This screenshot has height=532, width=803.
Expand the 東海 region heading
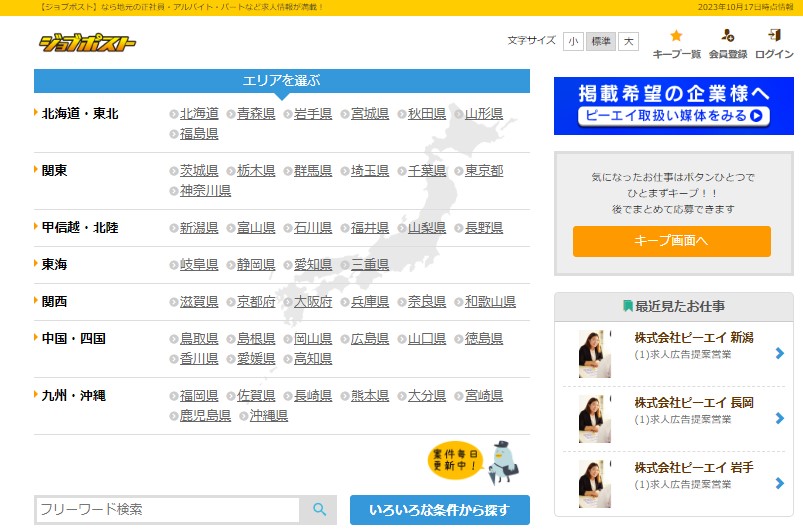(x=54, y=264)
